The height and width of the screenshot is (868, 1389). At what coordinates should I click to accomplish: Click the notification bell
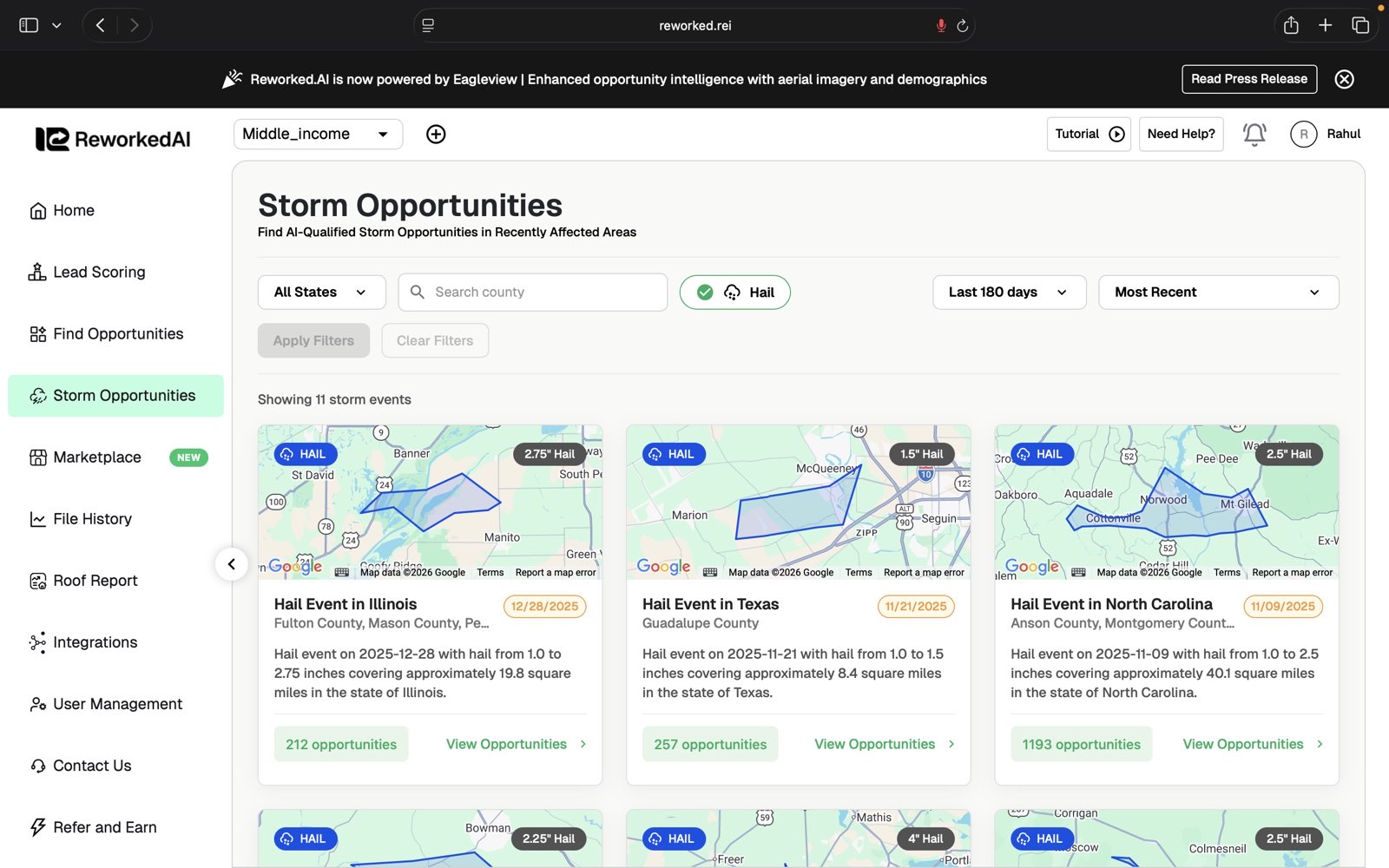click(x=1254, y=134)
